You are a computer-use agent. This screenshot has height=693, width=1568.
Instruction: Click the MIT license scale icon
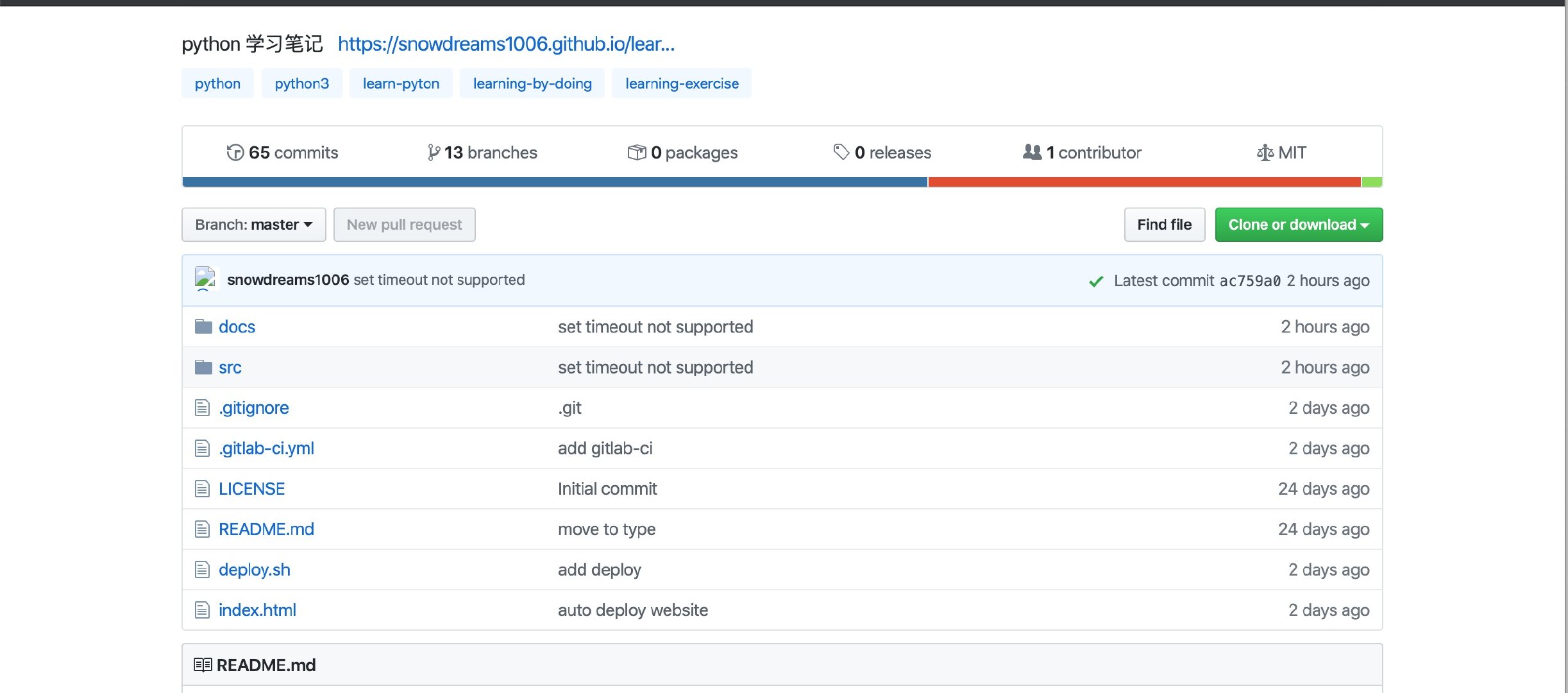point(1265,153)
